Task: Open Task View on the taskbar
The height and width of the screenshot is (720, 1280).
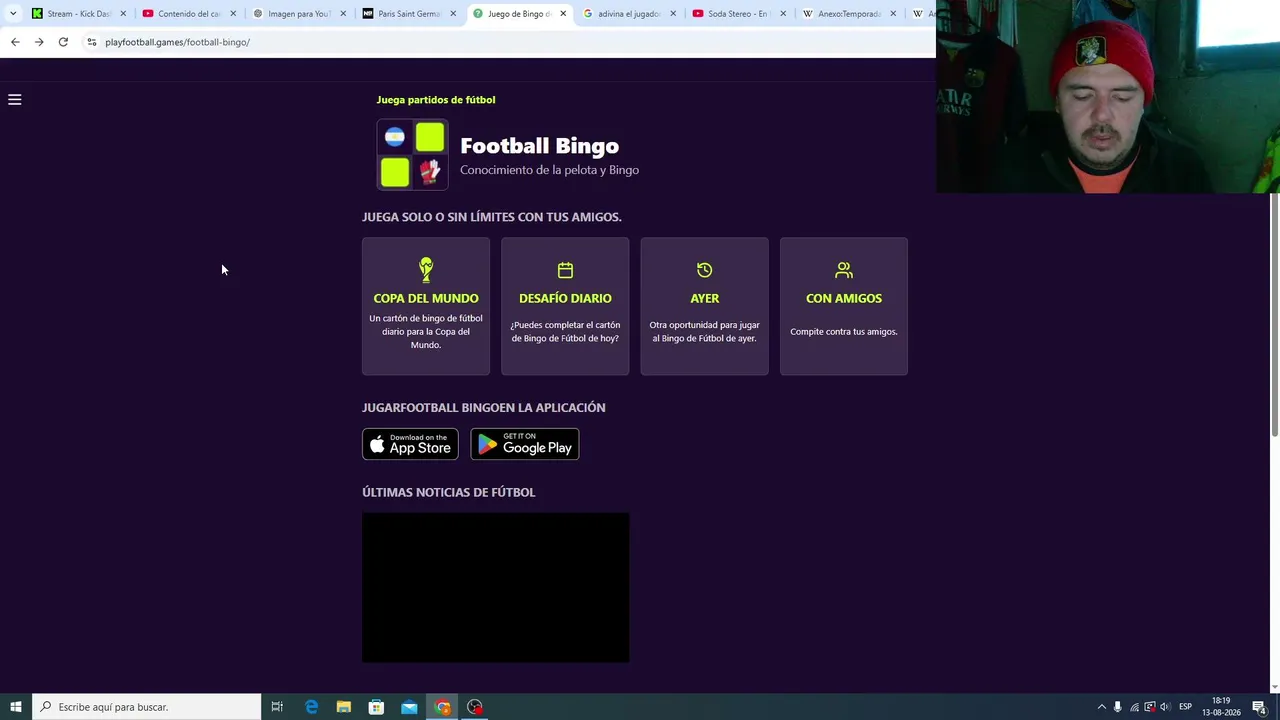Action: (x=277, y=707)
